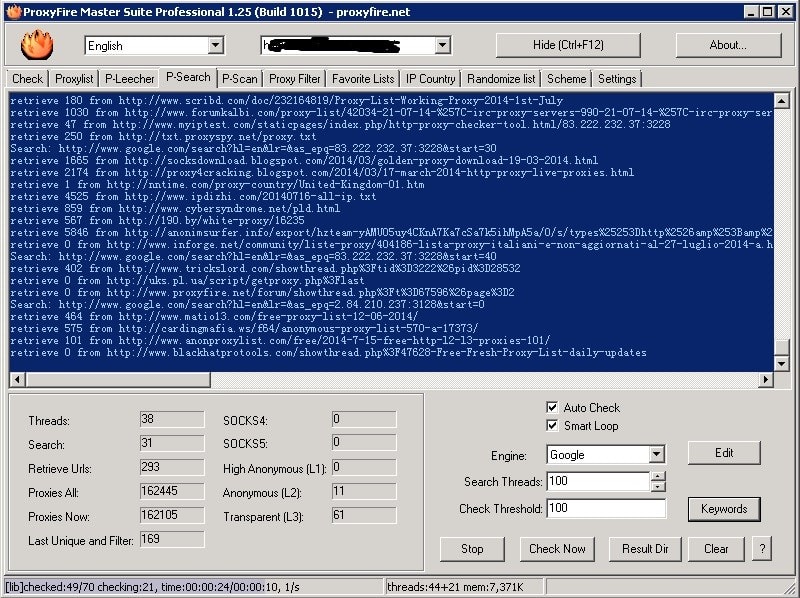Stop the proxy search
The width and height of the screenshot is (800, 598).
click(472, 549)
